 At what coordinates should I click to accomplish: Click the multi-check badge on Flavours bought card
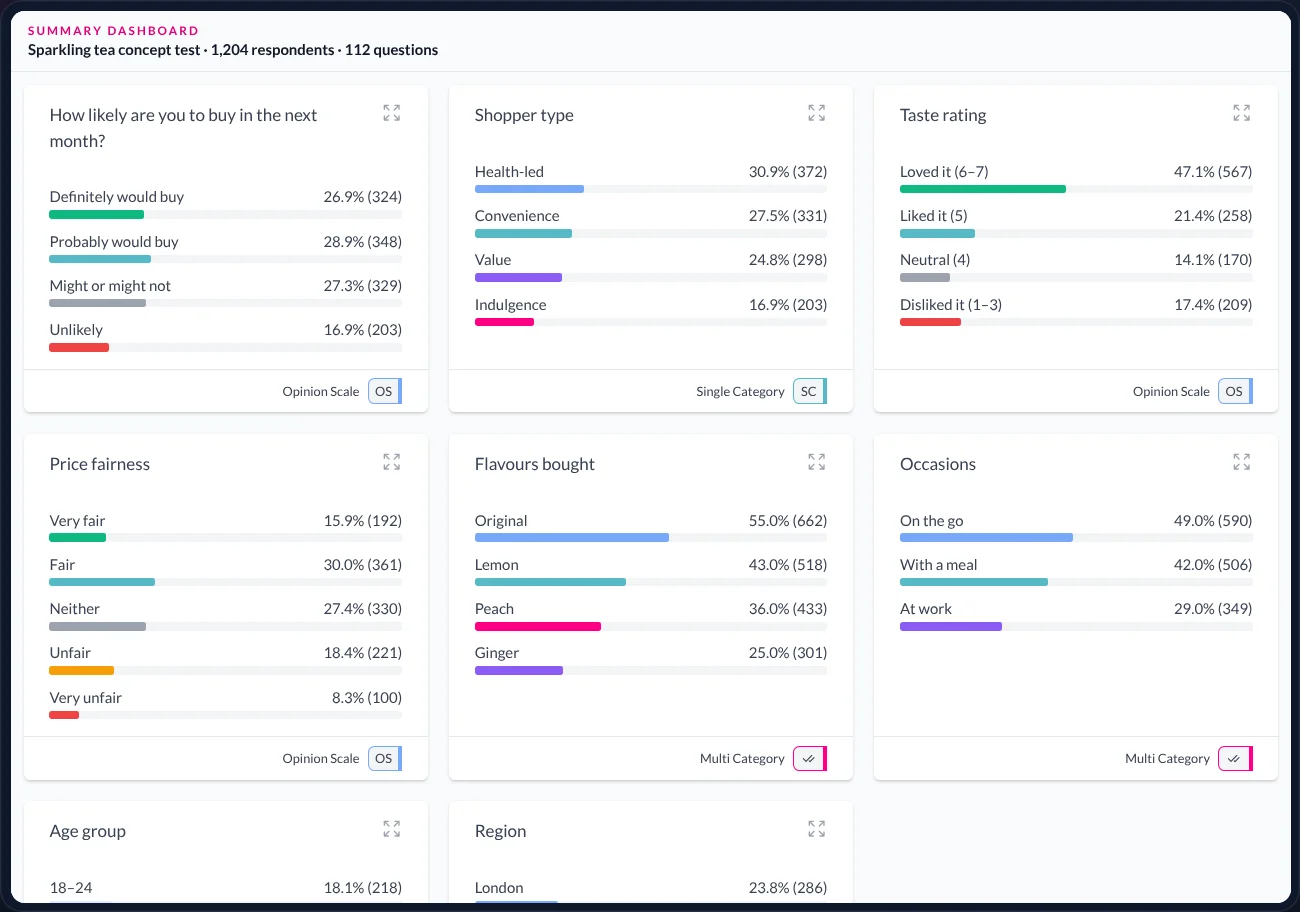[810, 758]
